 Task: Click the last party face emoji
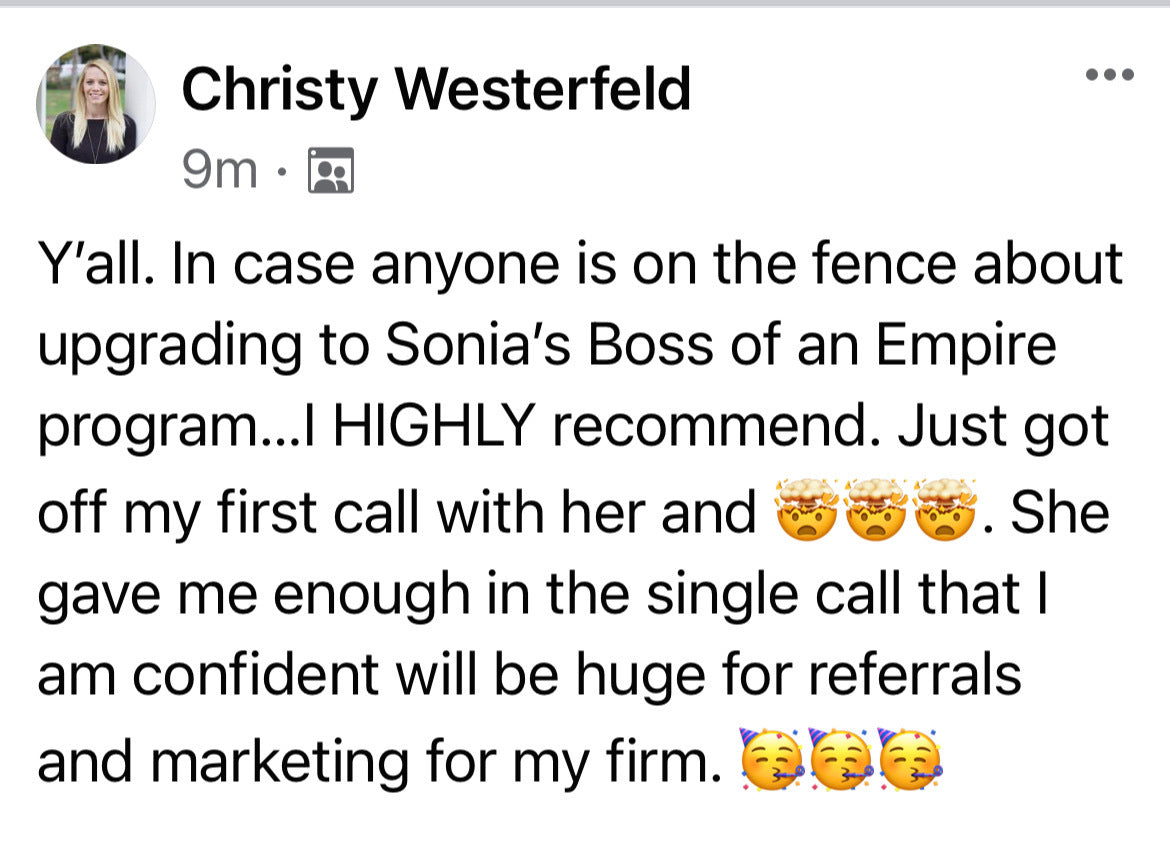[908, 759]
